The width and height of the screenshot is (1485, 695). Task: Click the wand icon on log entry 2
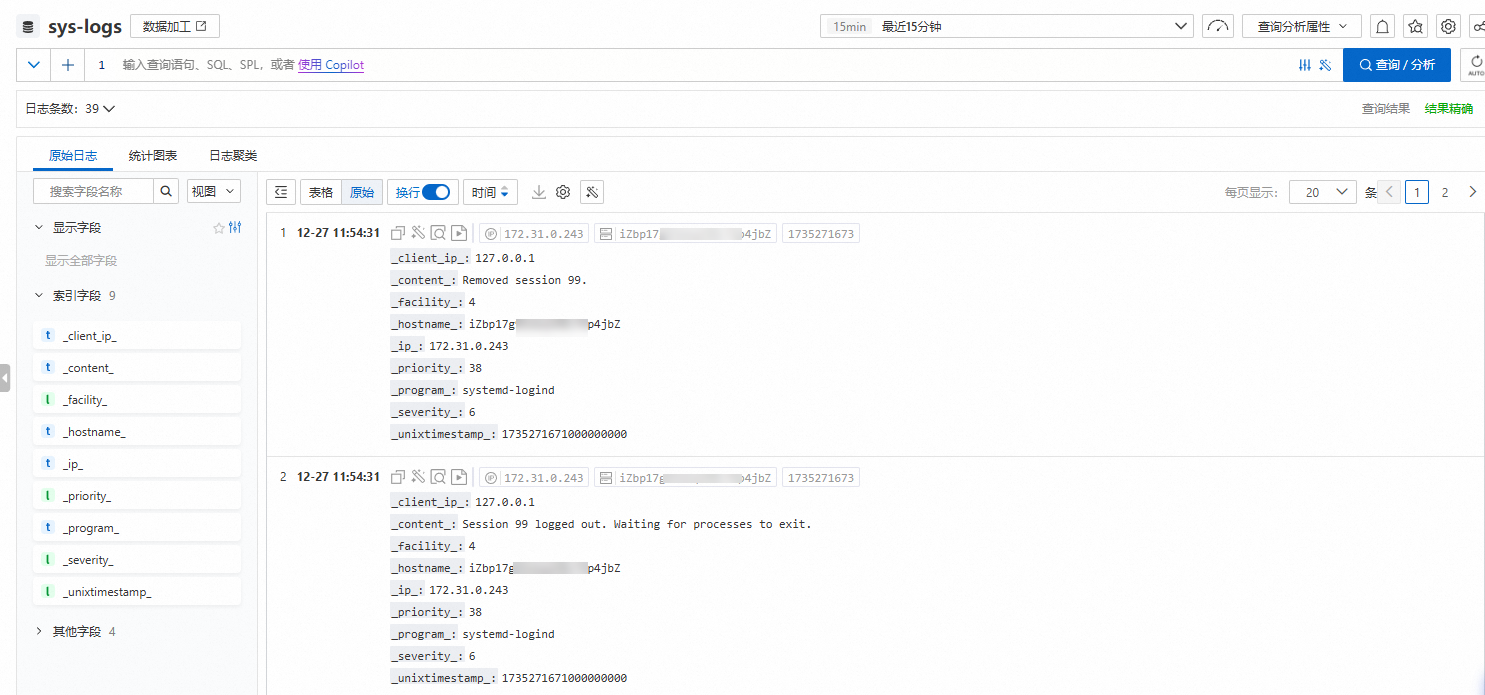[x=418, y=477]
